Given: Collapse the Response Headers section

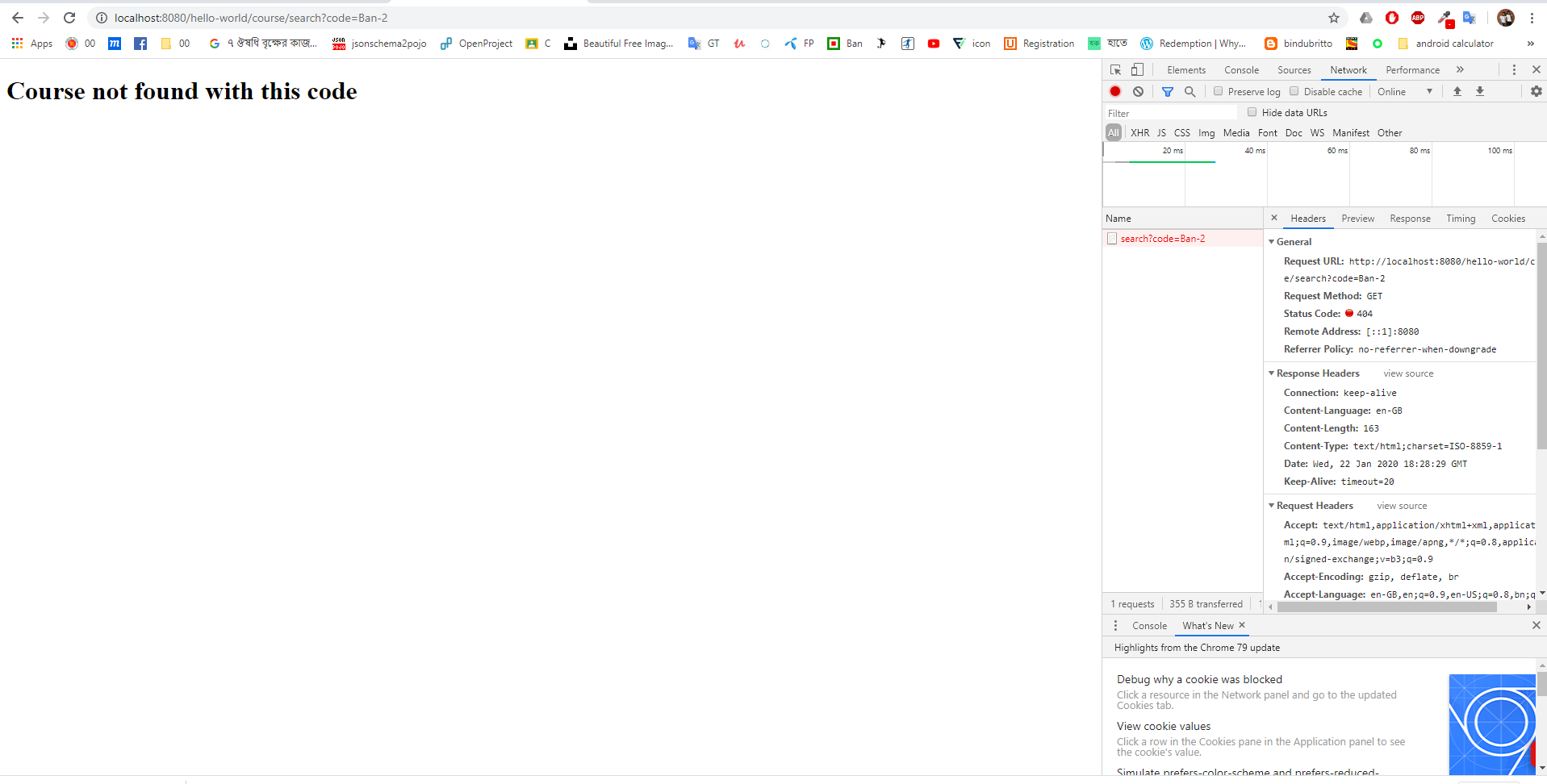Looking at the screenshot, I should pyautogui.click(x=1273, y=373).
